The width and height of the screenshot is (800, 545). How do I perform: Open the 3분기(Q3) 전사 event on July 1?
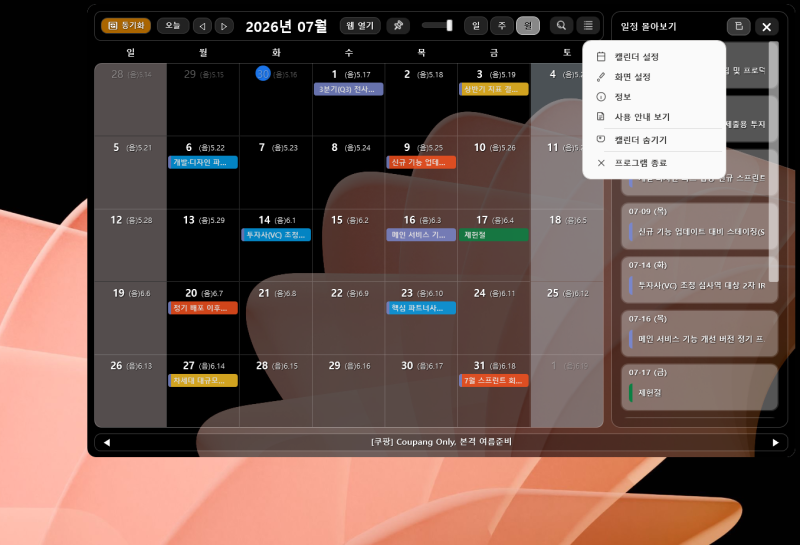click(348, 89)
